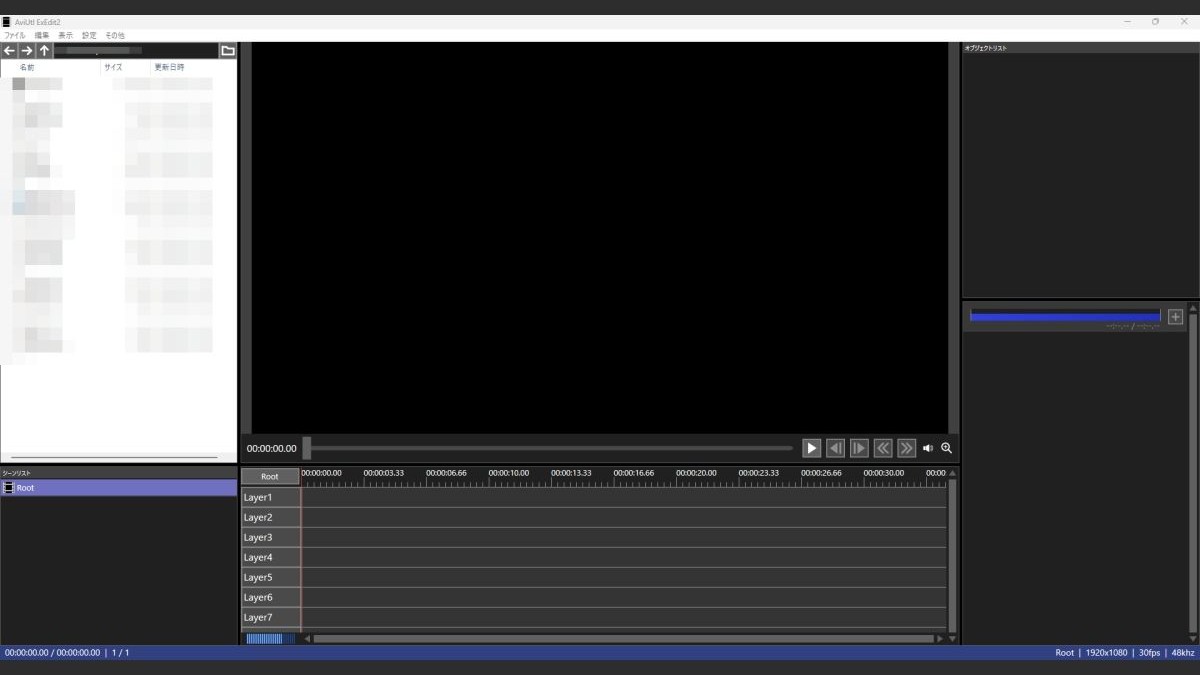Click the timeline vertical scroll down arrow

coord(952,638)
